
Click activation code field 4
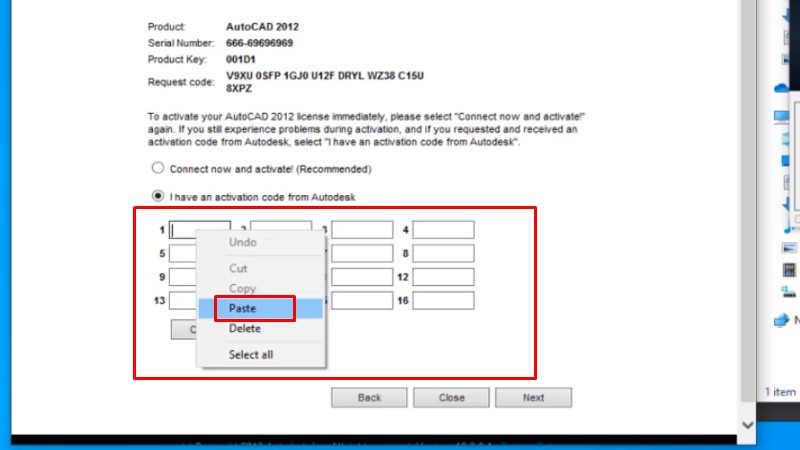443,230
